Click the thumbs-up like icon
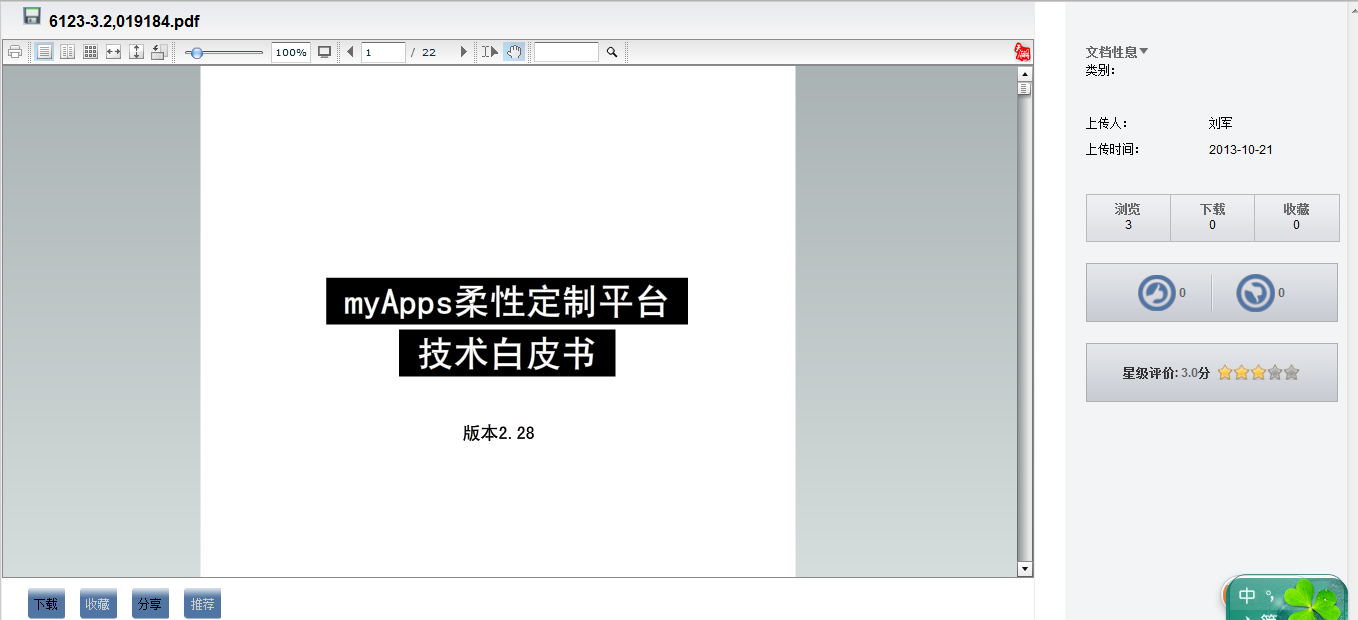This screenshot has width=1358, height=620. [x=1157, y=293]
